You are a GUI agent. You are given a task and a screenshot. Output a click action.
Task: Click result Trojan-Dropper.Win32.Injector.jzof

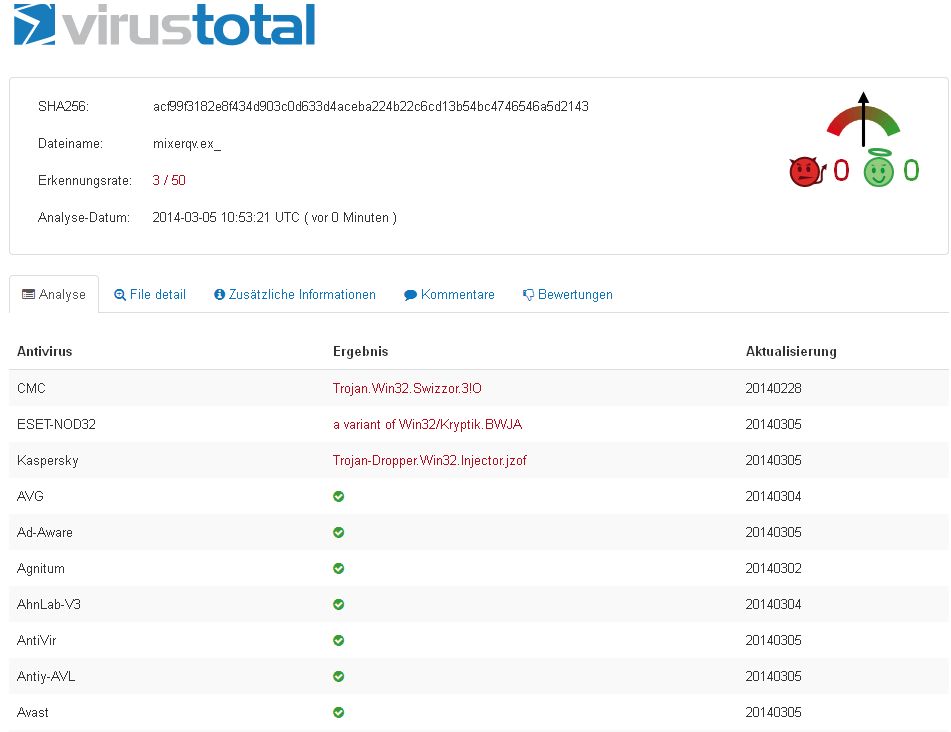point(429,460)
